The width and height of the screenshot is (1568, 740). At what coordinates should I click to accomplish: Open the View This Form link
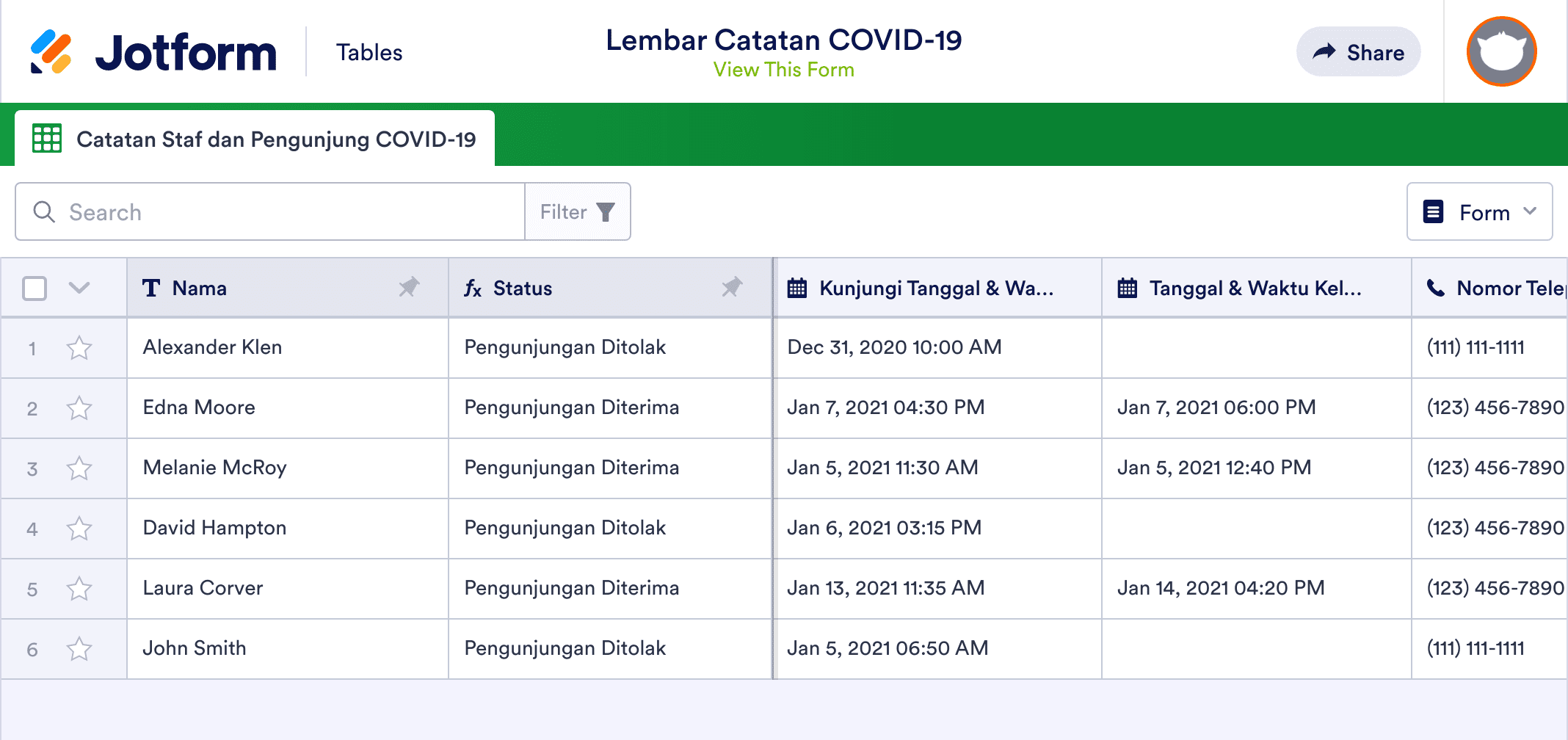pyautogui.click(x=783, y=70)
